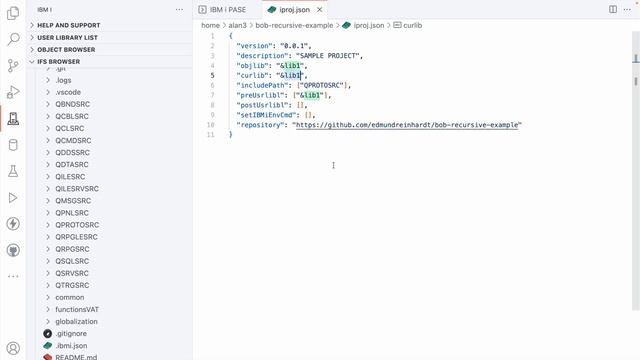Open the Accounts icon
Screen dimensions: 640x360
[13, 348]
